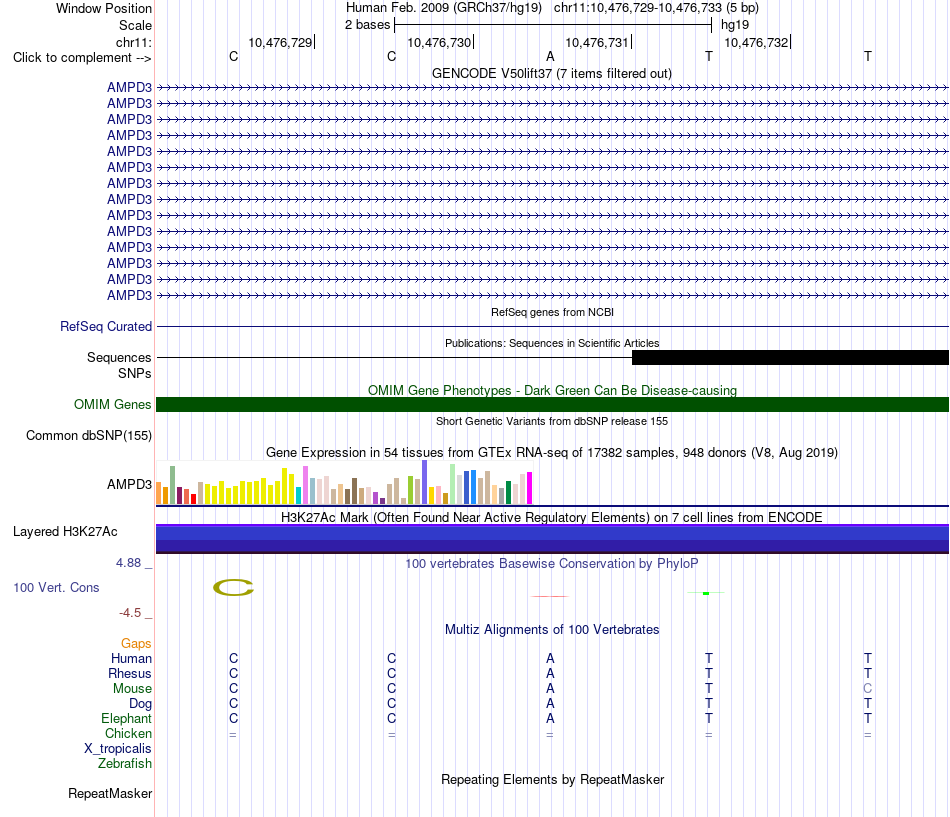Viewport: 950px width, 817px height.
Task: Click the 'GENCODE V50lift37' track title
Action: (552, 73)
